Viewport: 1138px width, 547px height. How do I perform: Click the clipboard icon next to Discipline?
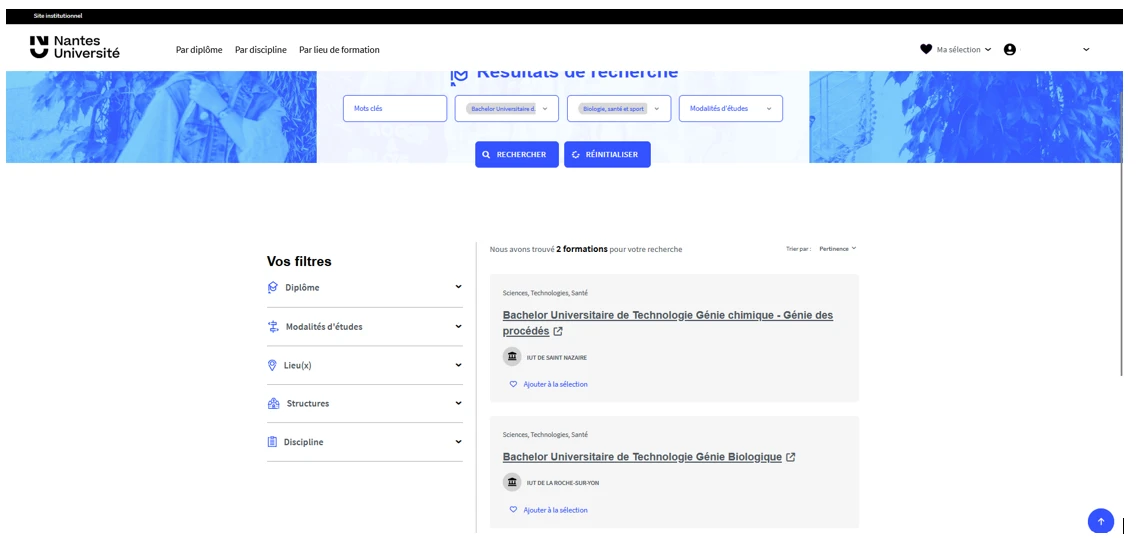272,442
